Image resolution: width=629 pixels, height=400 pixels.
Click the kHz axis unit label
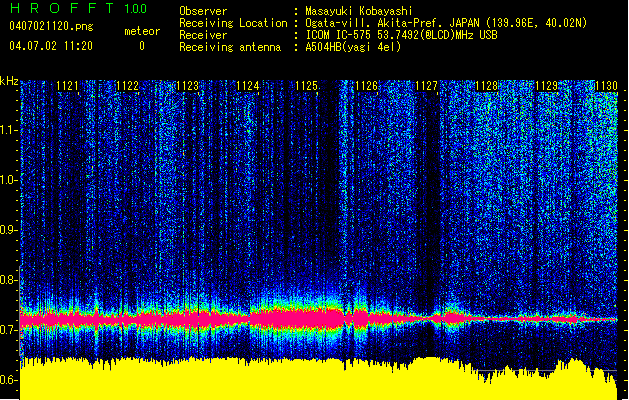[9, 81]
